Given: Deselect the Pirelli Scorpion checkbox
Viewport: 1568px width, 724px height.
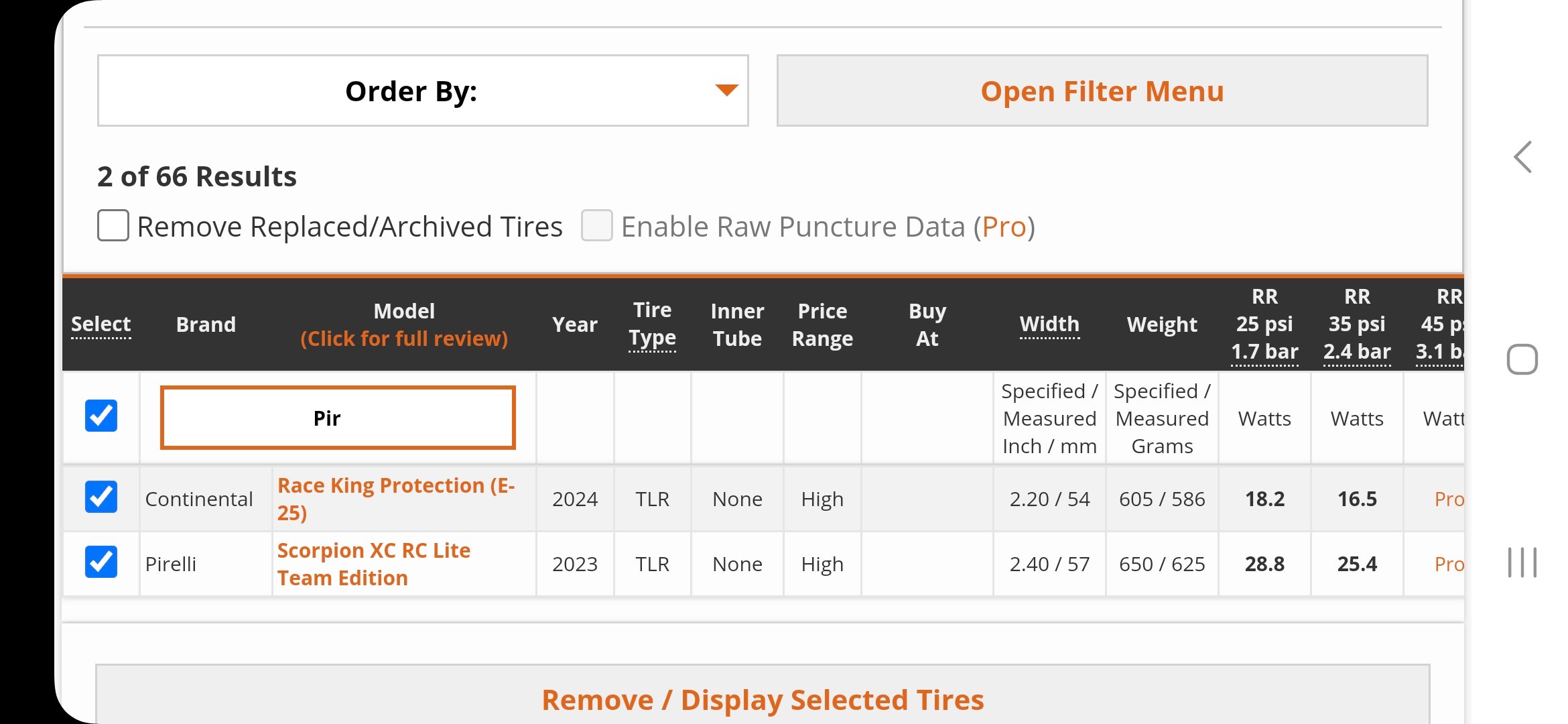Looking at the screenshot, I should pos(101,562).
